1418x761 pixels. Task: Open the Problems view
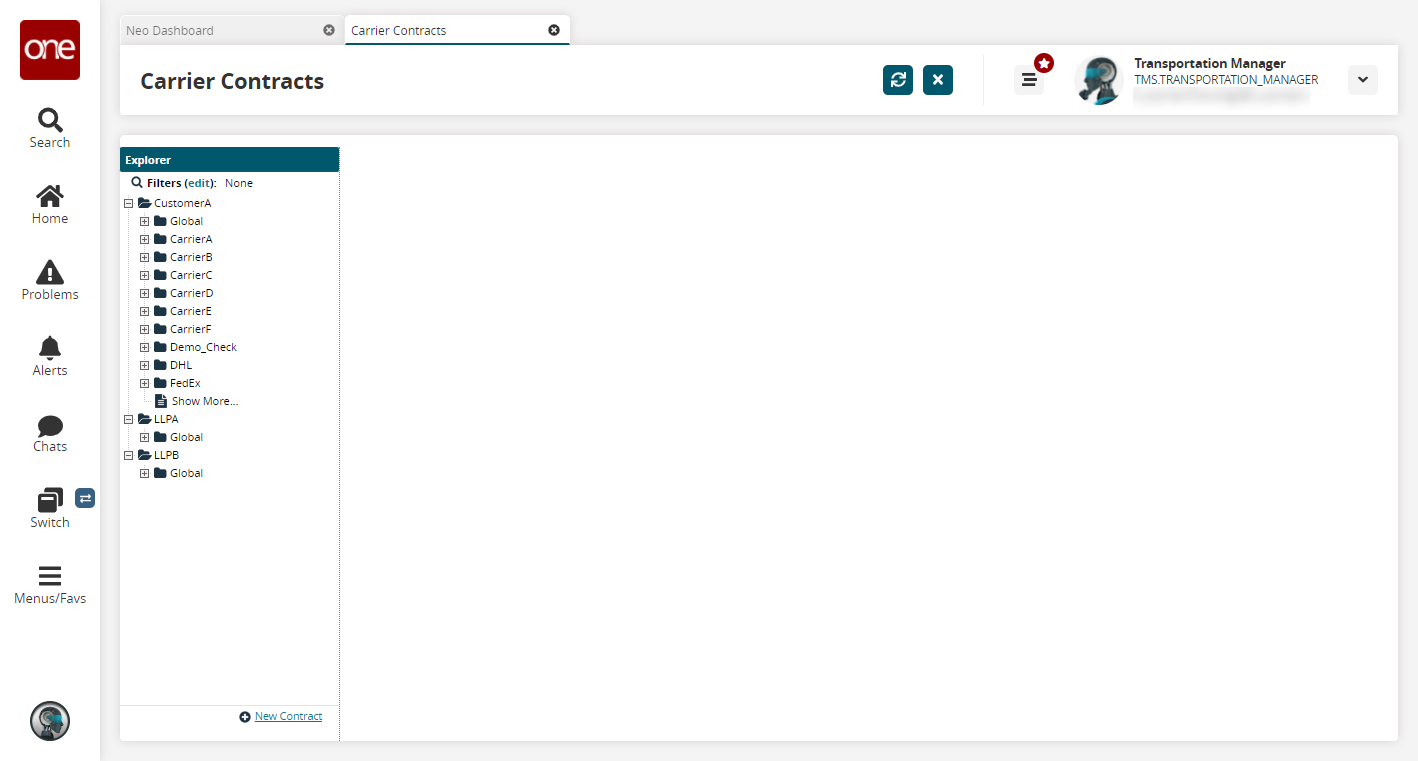tap(50, 280)
